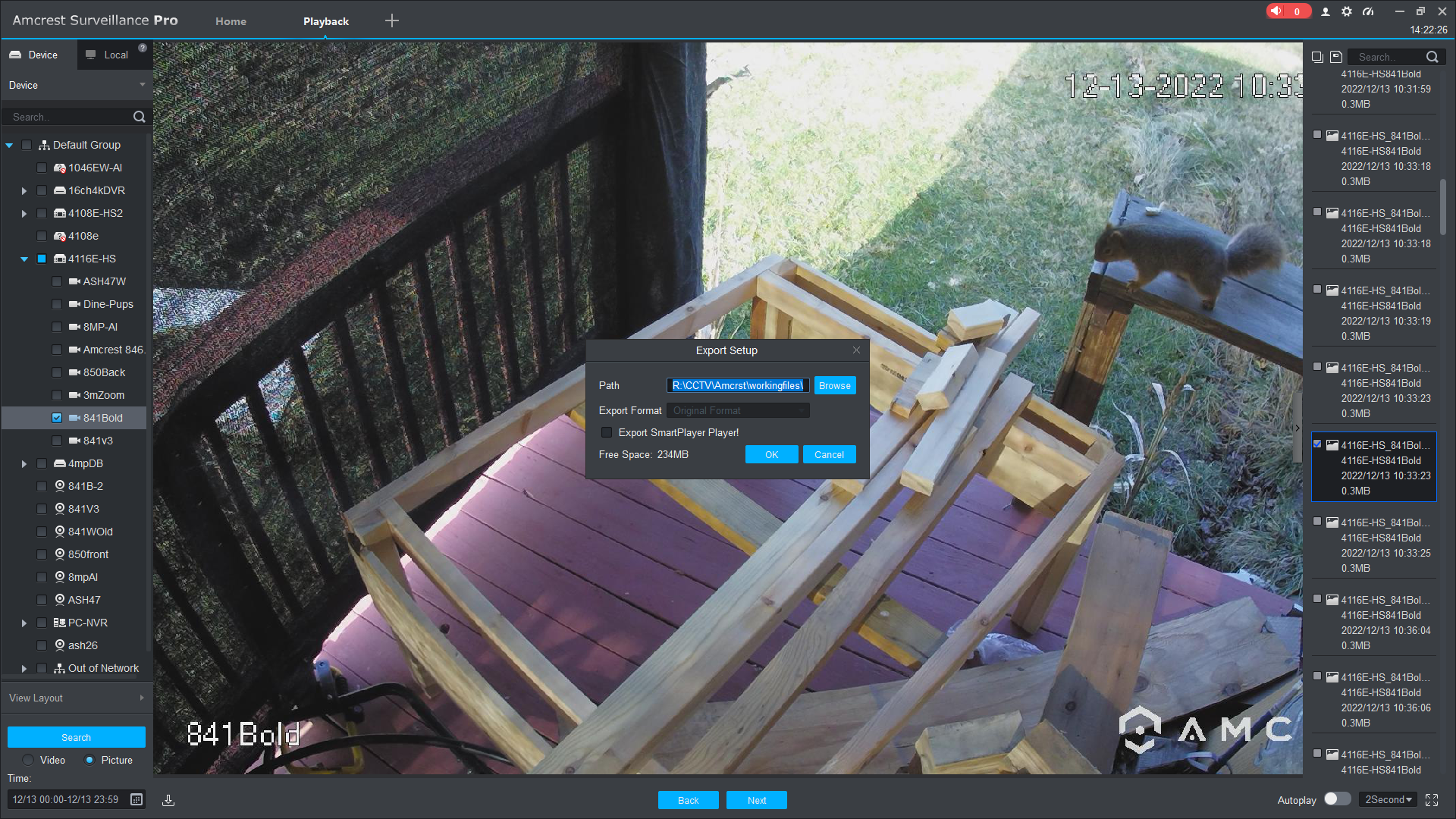Click the blue Search button
Viewport: 1456px width, 819px height.
tap(77, 737)
